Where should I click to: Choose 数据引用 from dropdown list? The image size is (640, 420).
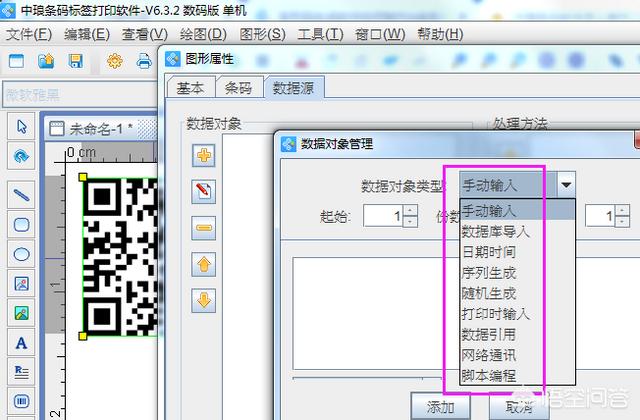tap(518, 334)
